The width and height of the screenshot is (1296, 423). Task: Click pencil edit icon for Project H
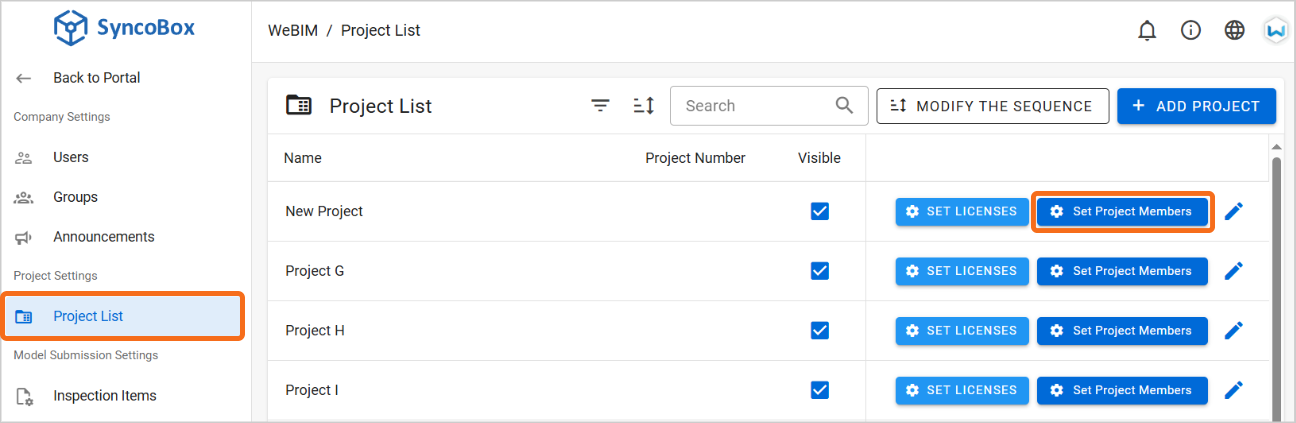[x=1234, y=330]
